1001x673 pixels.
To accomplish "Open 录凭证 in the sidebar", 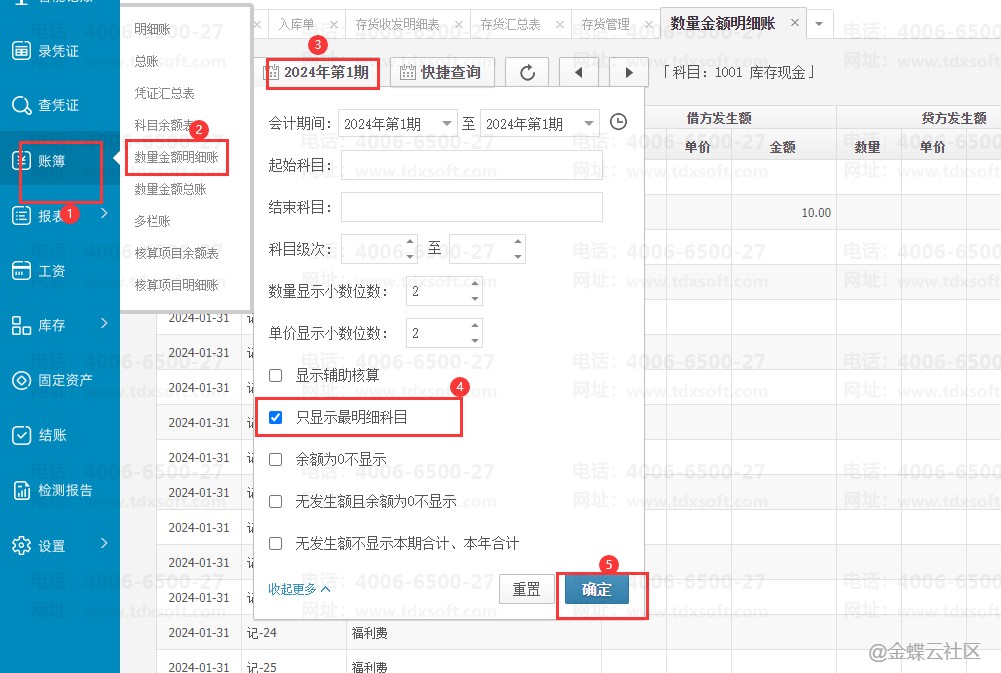I will click(58, 51).
